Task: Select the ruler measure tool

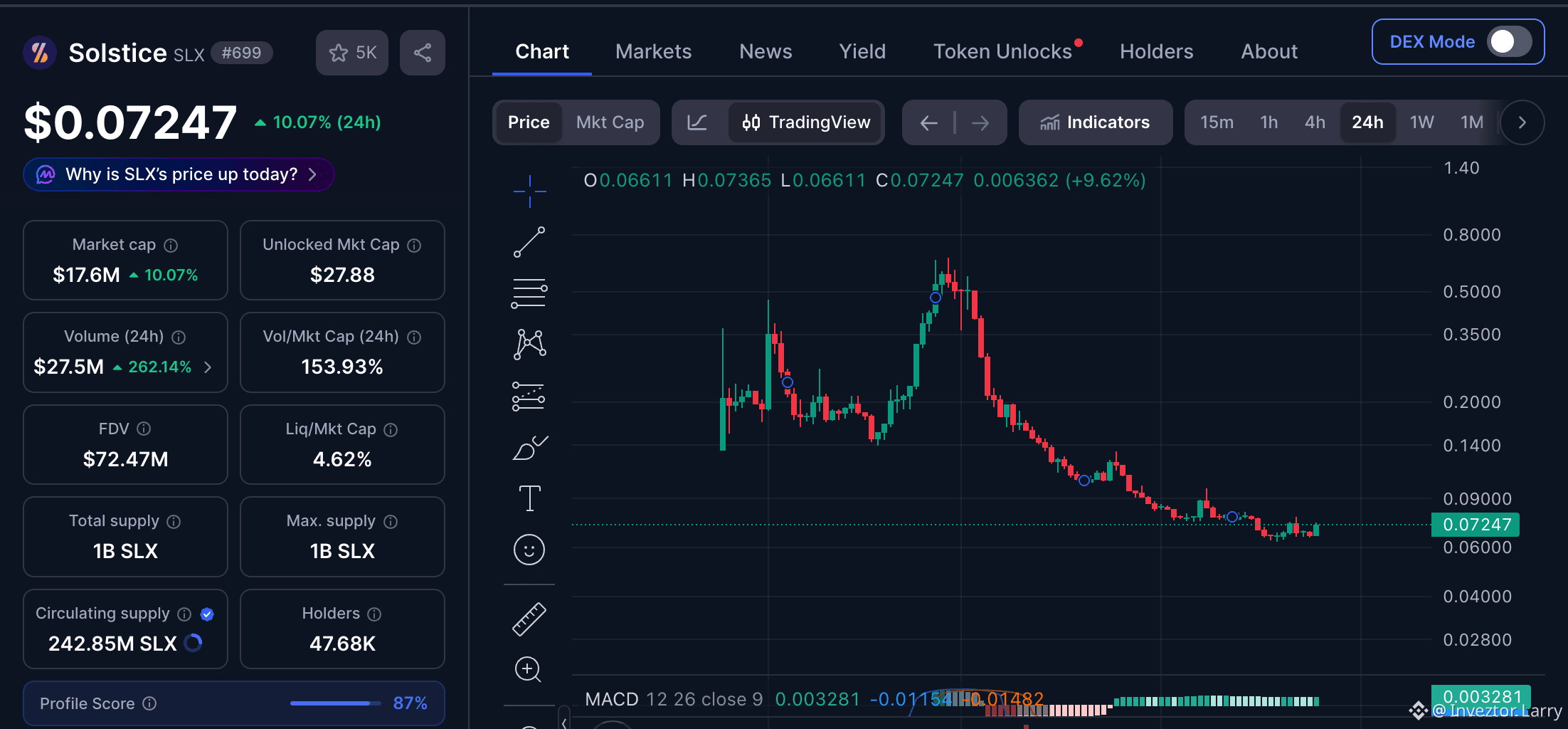Action: coord(529,619)
